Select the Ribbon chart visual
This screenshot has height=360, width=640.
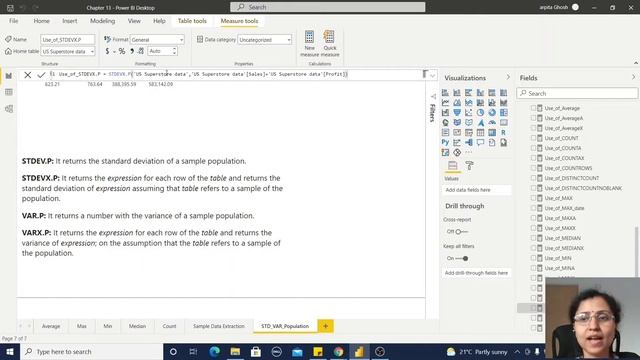[x=504, y=103]
